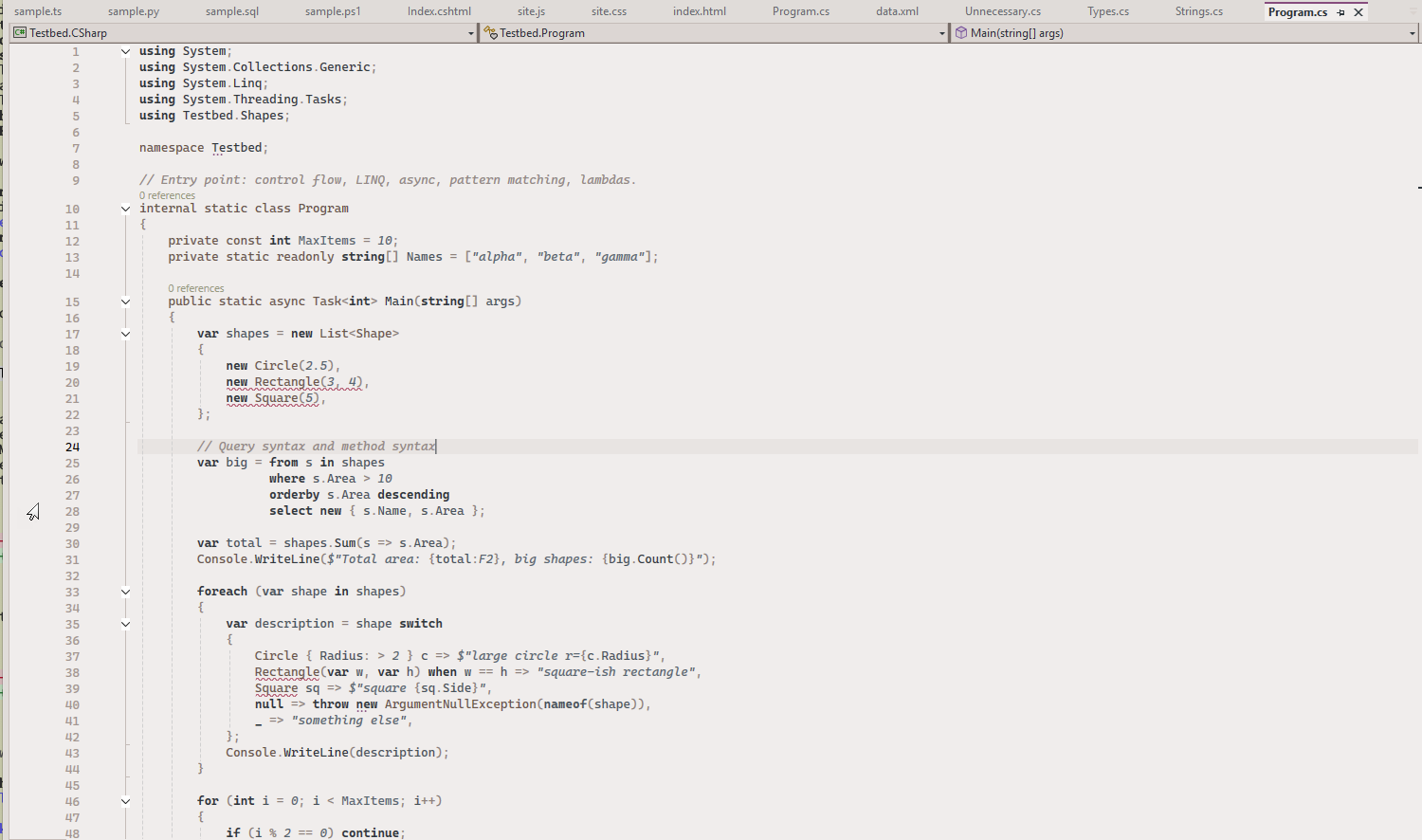The height and width of the screenshot is (840, 1422).
Task: Pin the active Program.cs tab
Action: 1340,12
